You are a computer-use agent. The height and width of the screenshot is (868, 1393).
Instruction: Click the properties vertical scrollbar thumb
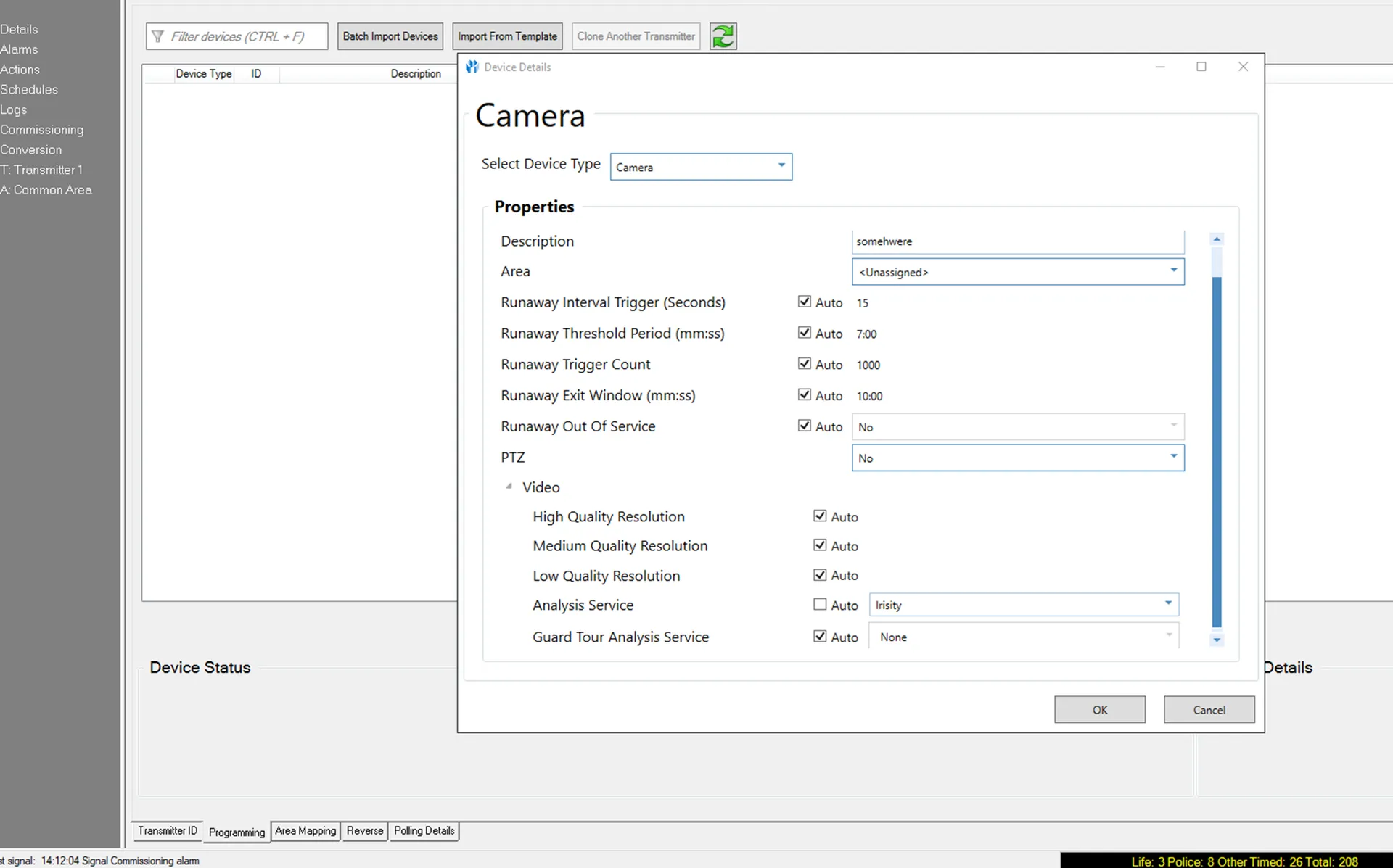tap(1217, 451)
